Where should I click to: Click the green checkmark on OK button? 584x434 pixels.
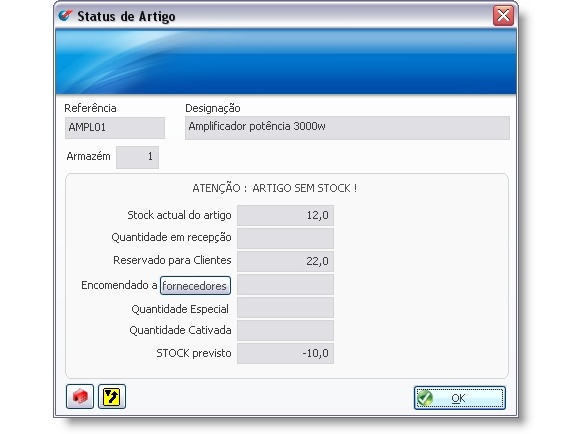(425, 398)
